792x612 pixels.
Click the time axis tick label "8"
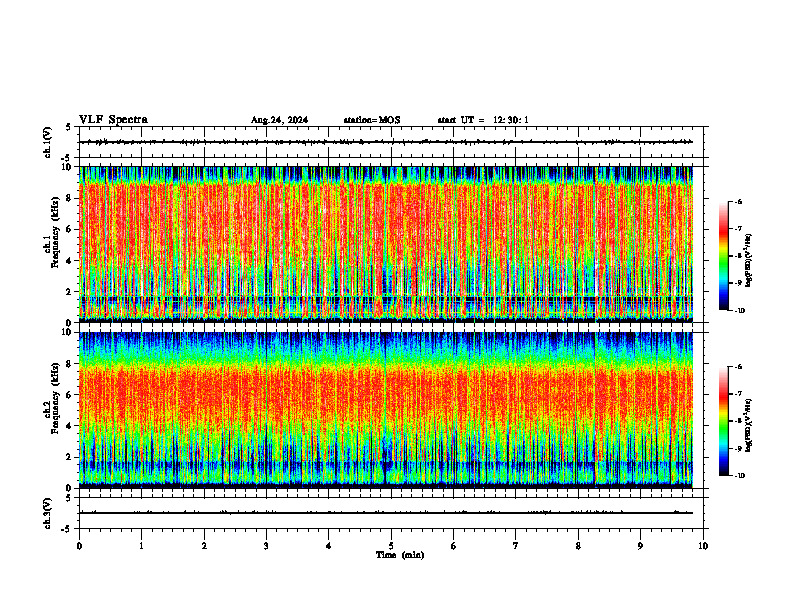pos(578,546)
